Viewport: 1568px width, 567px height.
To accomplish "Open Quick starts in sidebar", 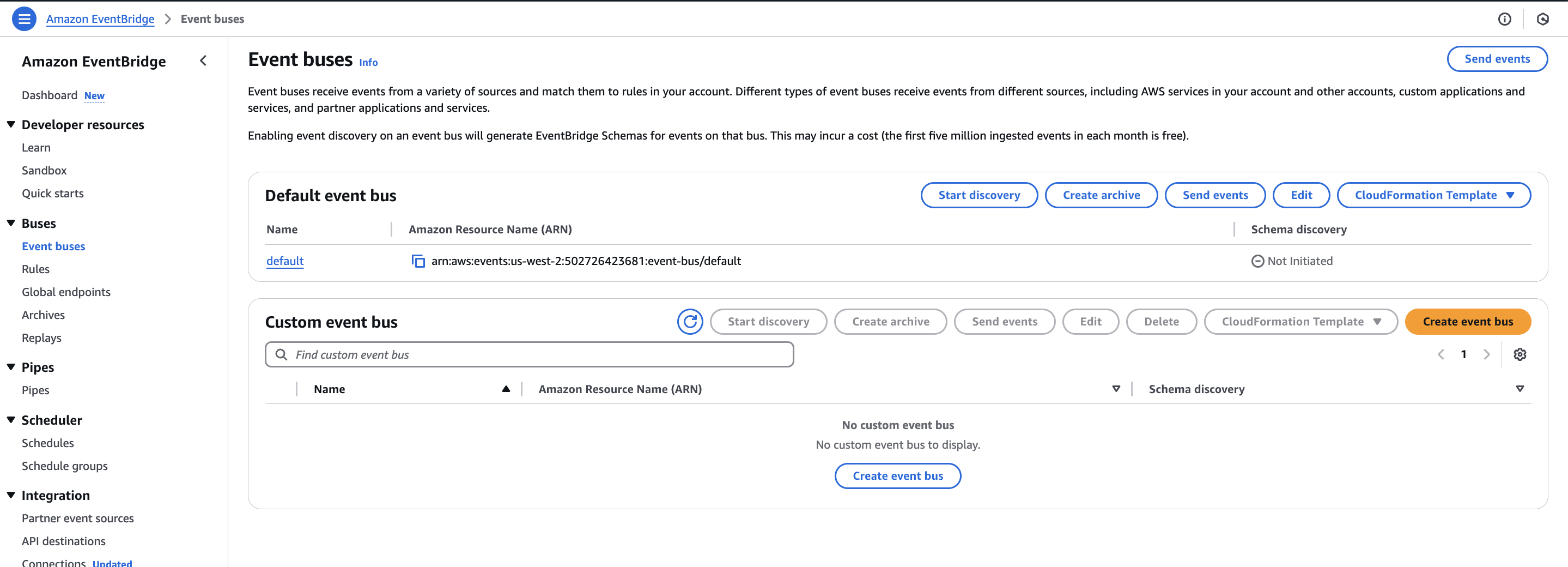I will pos(52,194).
